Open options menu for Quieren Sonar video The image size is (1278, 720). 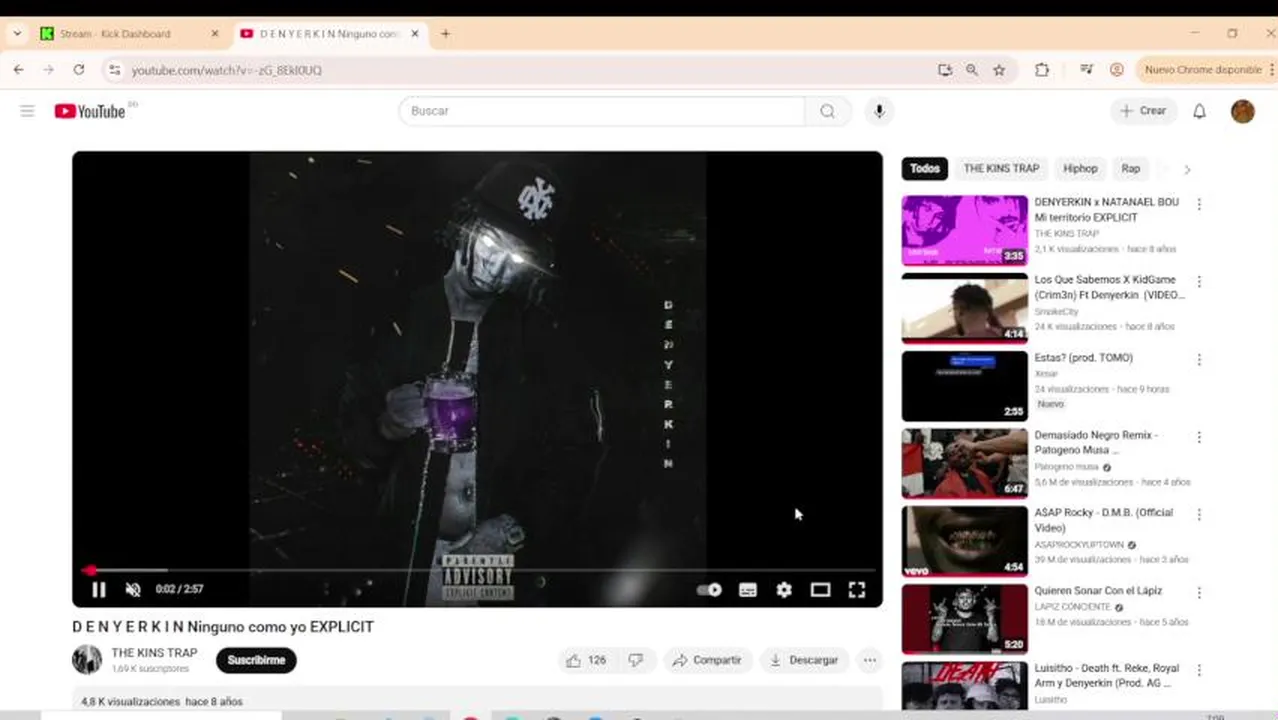[1199, 593]
